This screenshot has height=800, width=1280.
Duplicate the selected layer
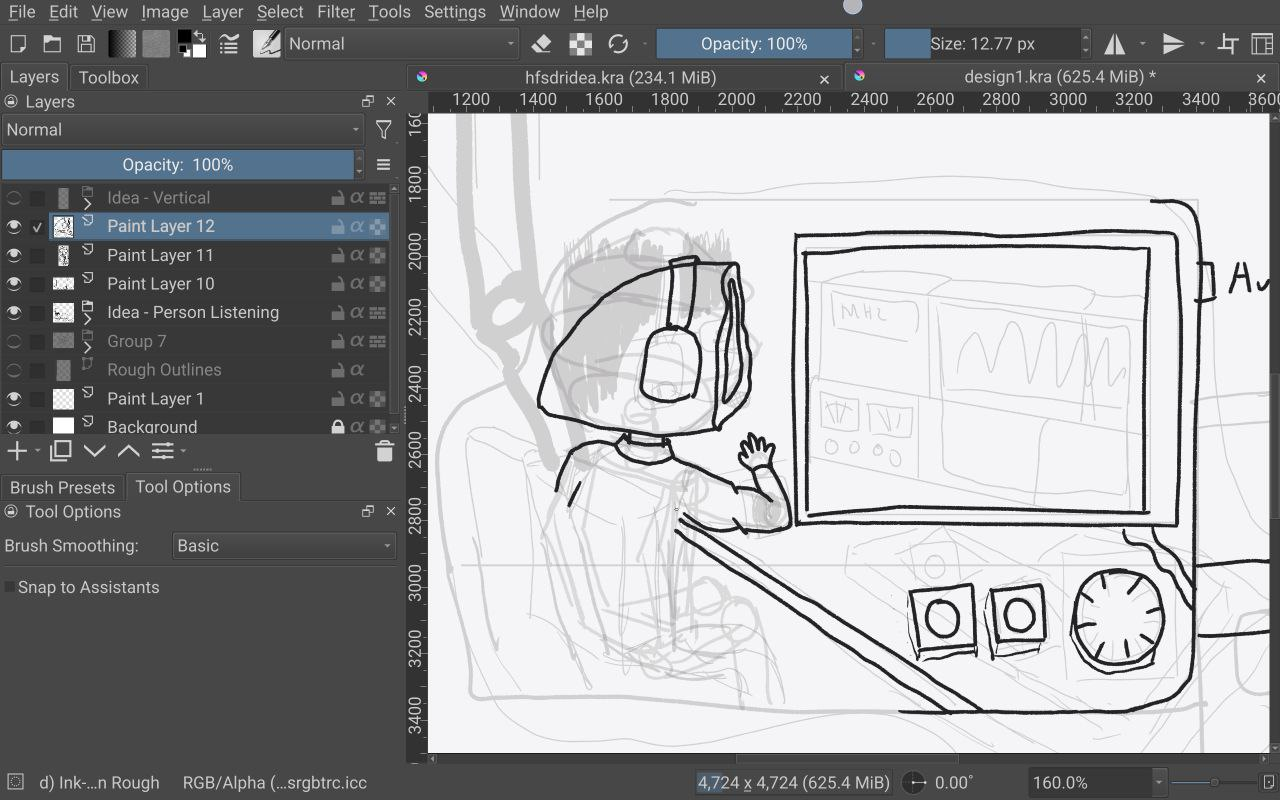click(61, 451)
